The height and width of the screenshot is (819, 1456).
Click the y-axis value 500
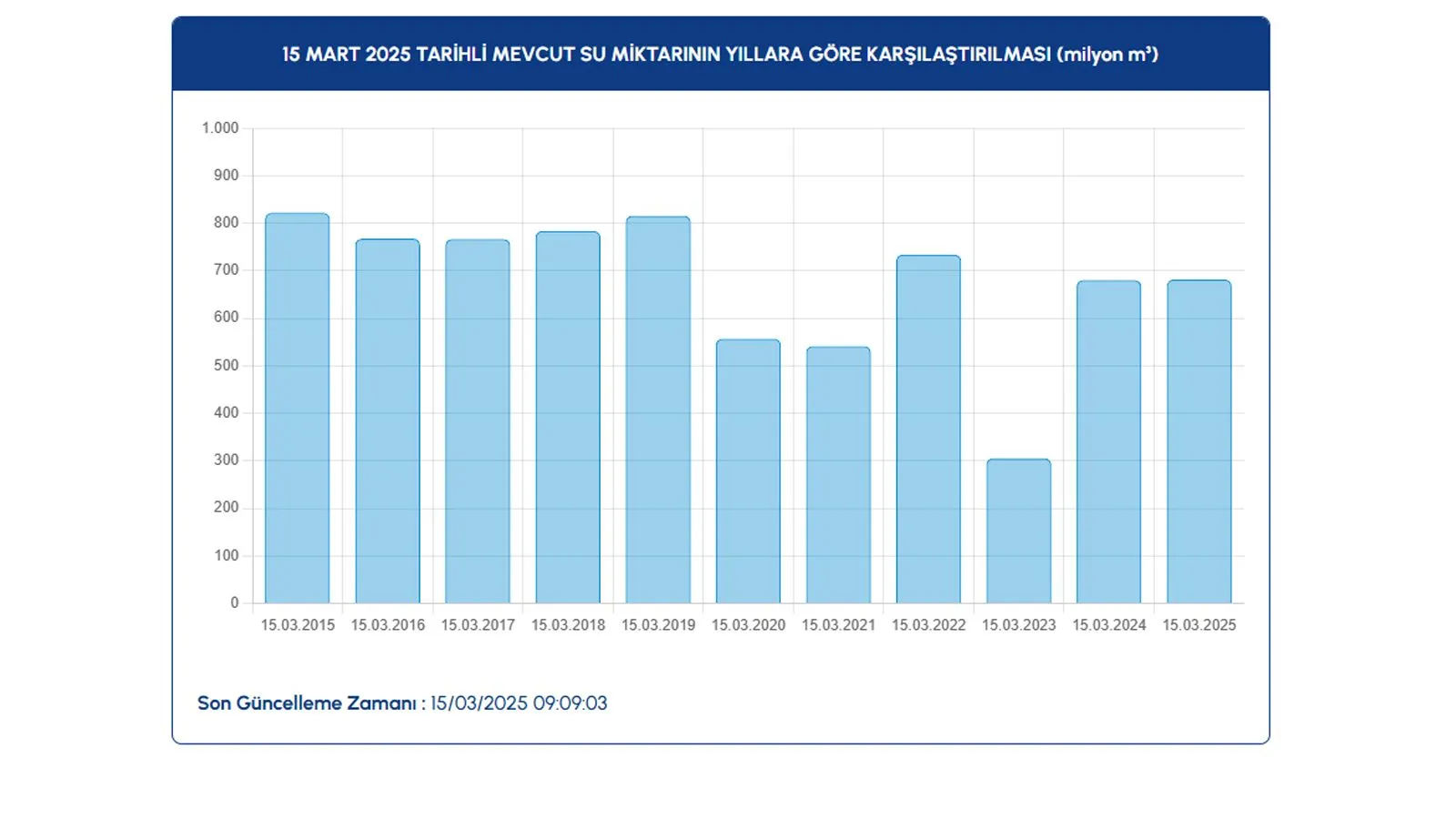[x=227, y=366]
